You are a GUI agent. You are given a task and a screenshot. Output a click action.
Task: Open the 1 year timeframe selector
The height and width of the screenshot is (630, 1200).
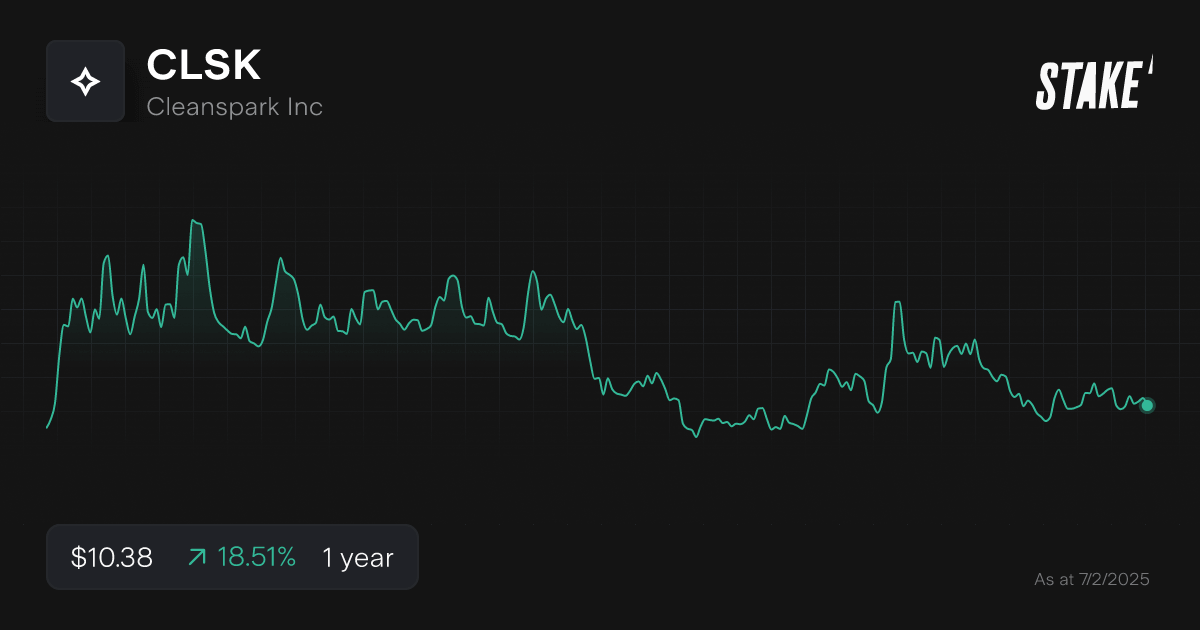(x=357, y=557)
